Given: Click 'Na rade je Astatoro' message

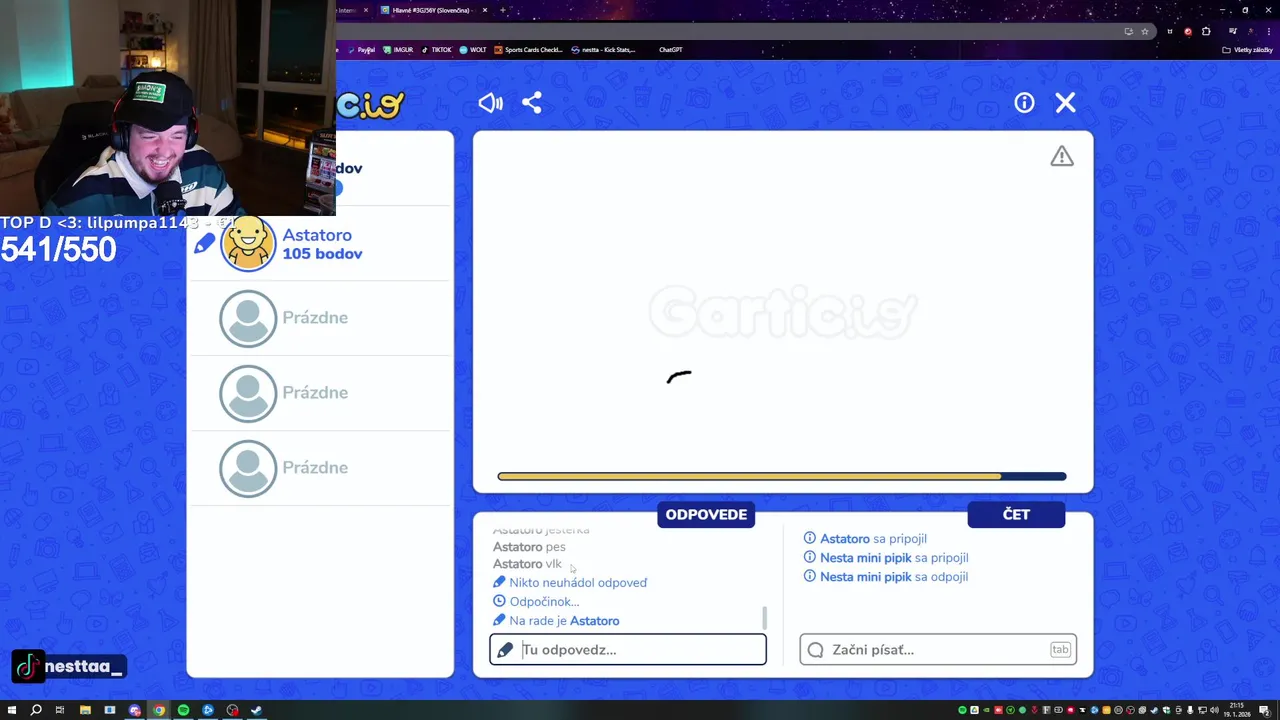Looking at the screenshot, I should coord(556,621).
